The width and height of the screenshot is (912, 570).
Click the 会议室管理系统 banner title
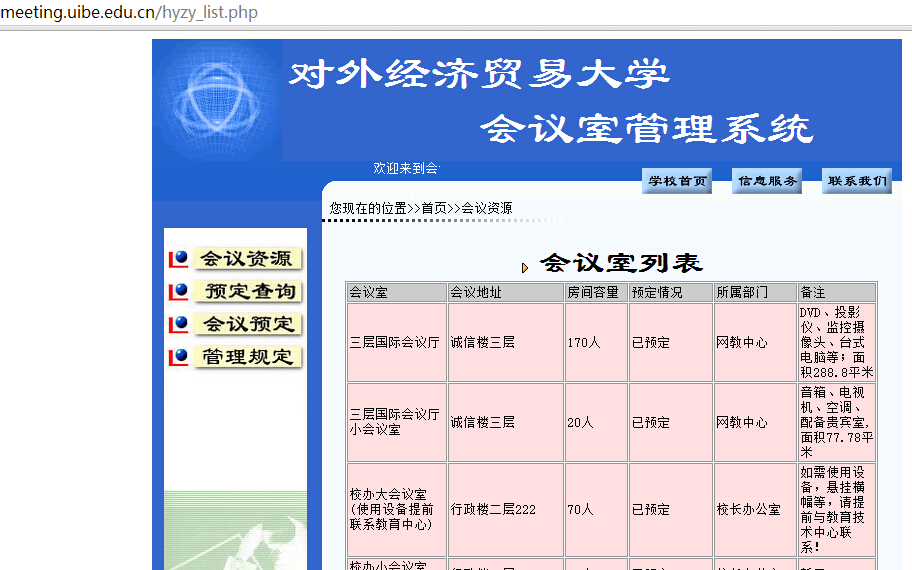pos(646,129)
